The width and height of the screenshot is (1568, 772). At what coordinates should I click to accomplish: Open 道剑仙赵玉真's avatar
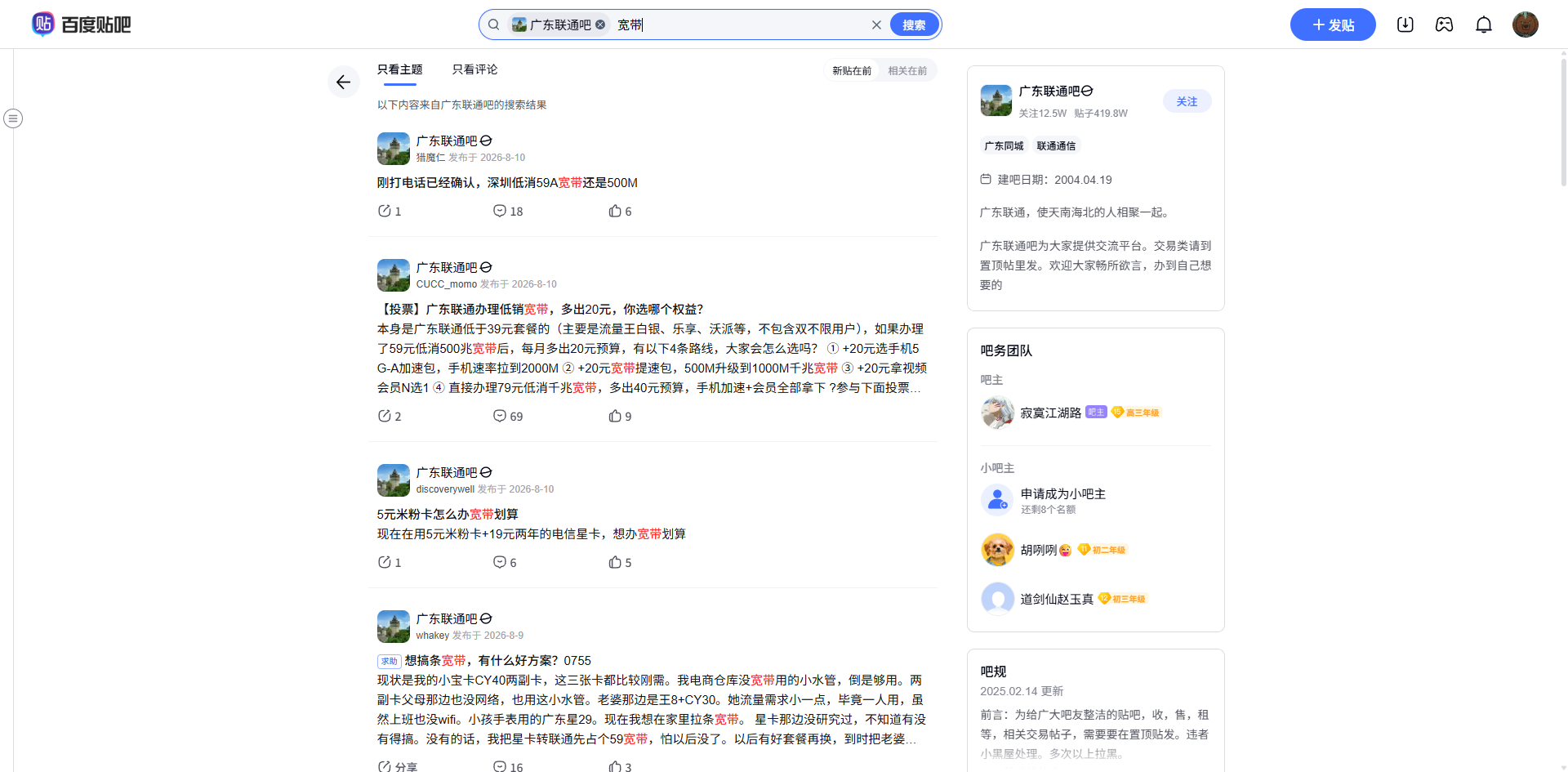997,599
